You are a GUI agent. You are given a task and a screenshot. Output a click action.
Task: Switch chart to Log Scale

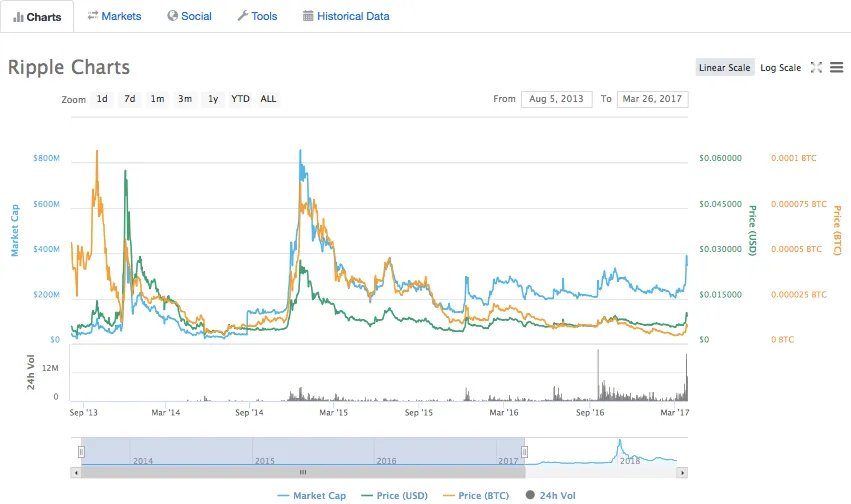point(780,67)
